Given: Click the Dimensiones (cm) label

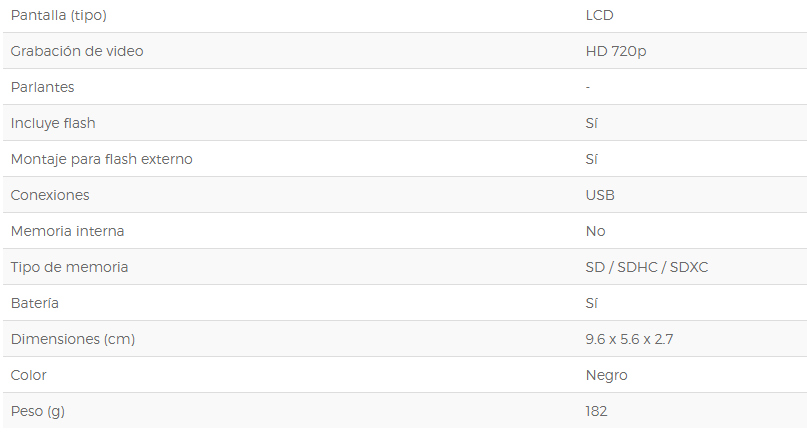Looking at the screenshot, I should [73, 339].
